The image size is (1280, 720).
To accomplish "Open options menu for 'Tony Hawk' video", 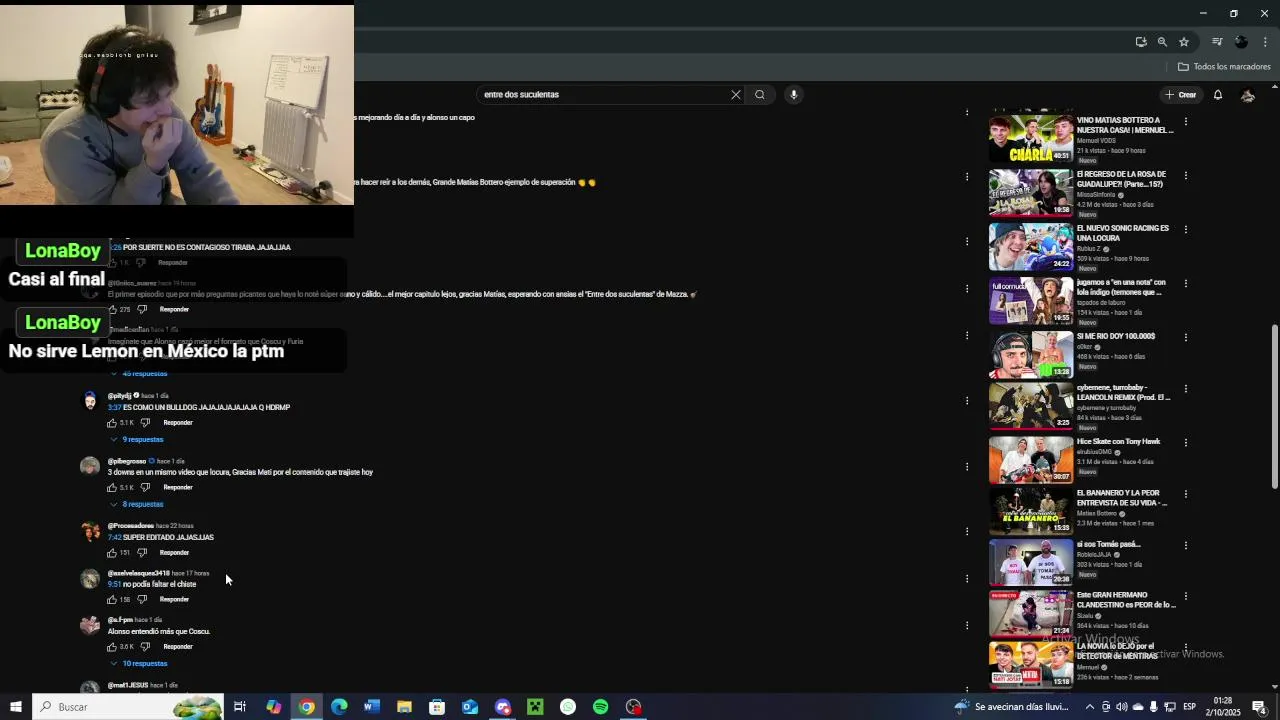I will pyautogui.click(x=1186, y=442).
